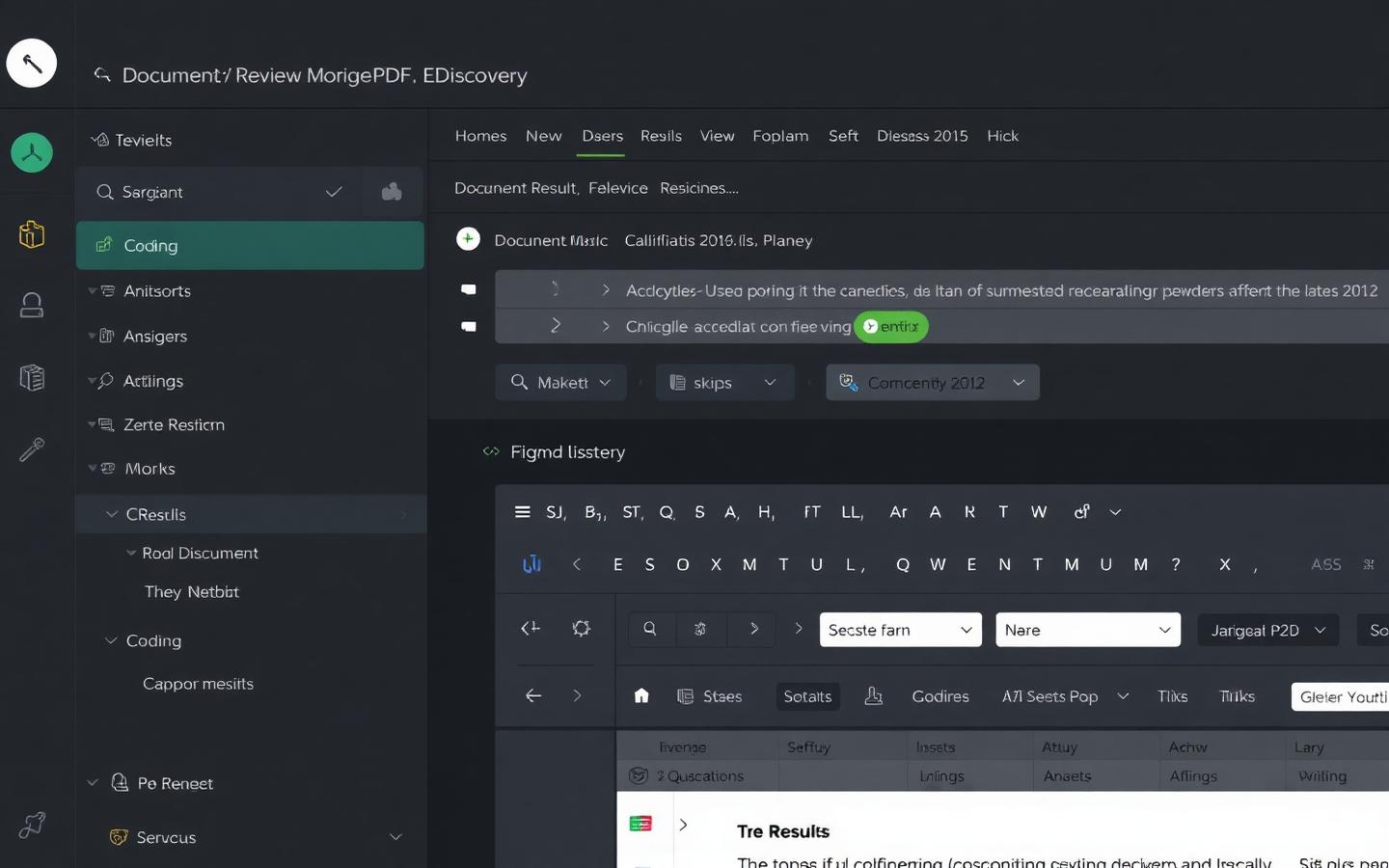
Task: Click the green plus icon by Document Masic
Action: click(x=468, y=238)
